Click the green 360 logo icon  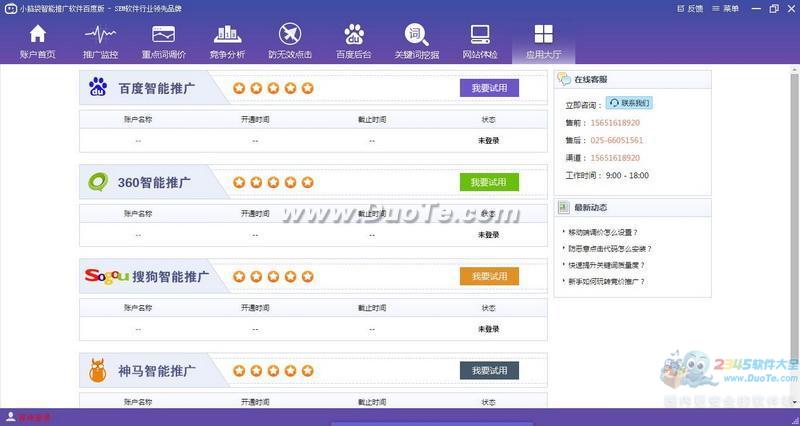click(98, 182)
